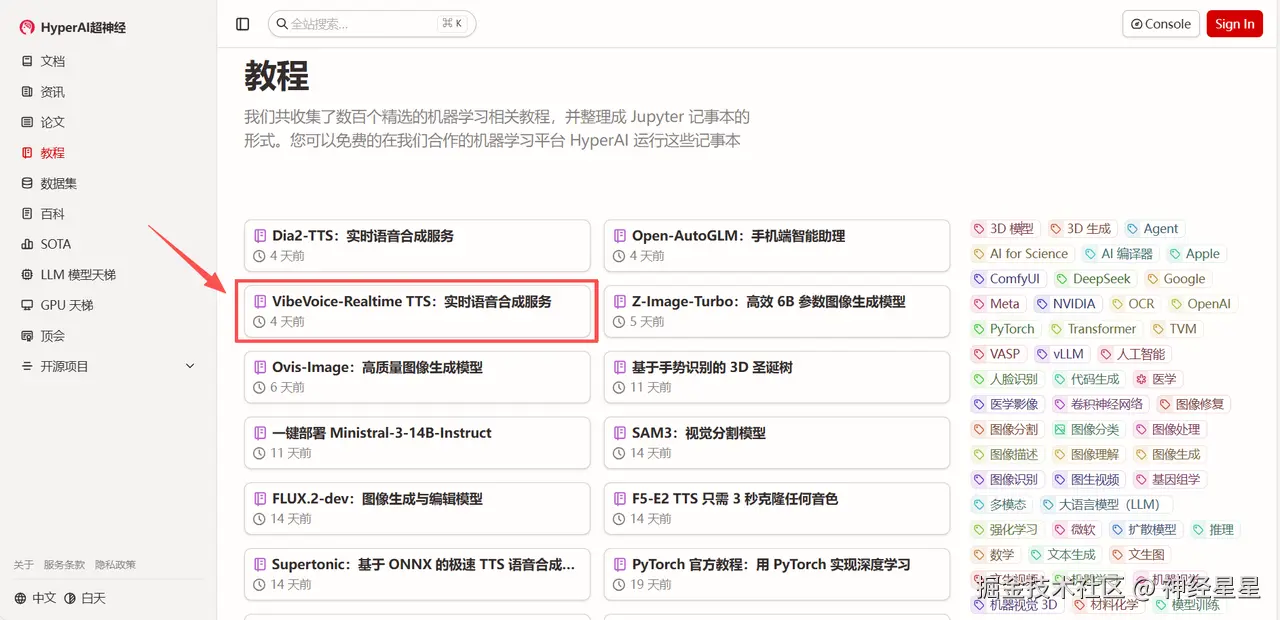Toggle the sidebar panel icon
Viewport: 1280px width, 620px height.
point(243,24)
